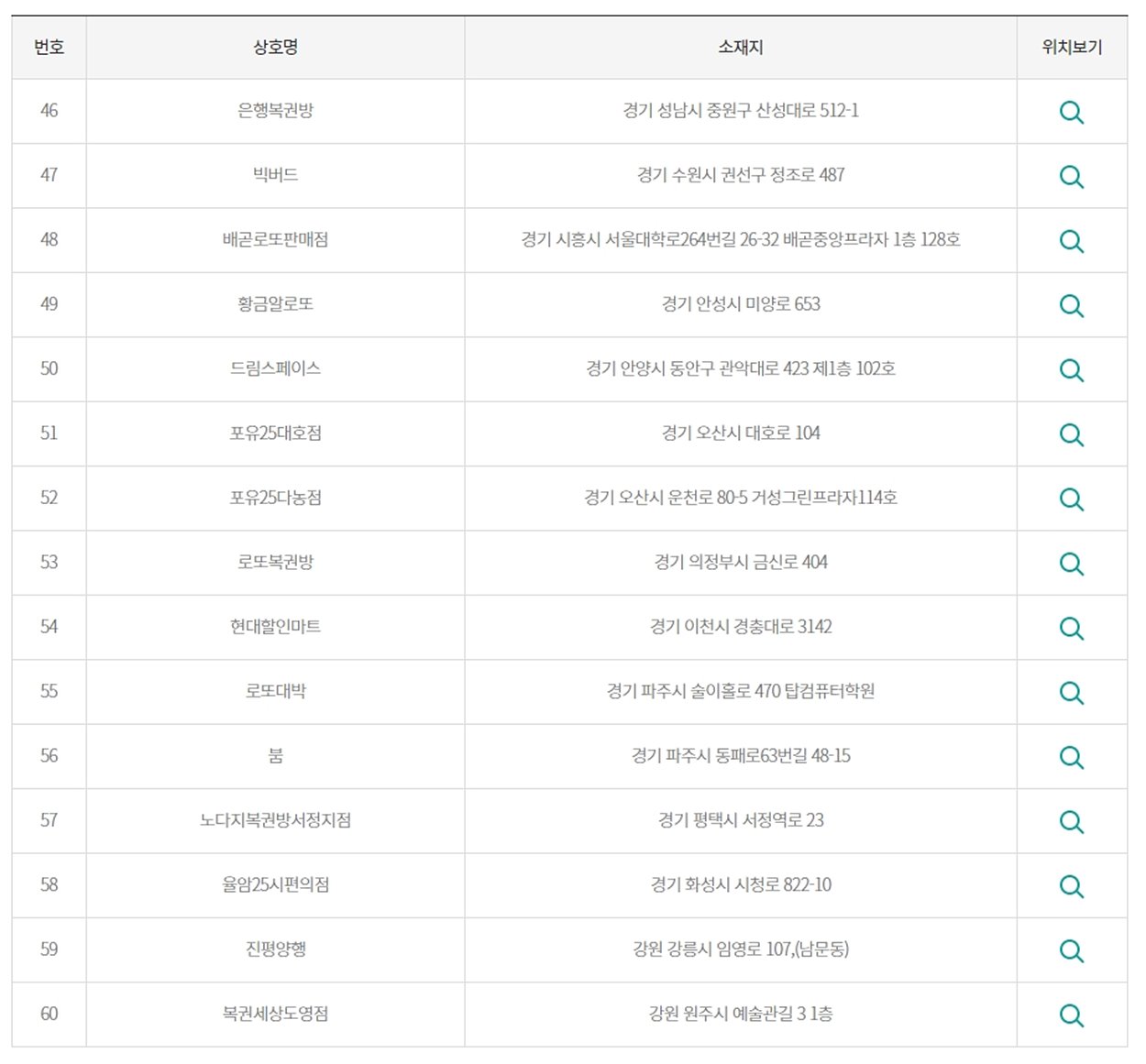Viewport: 1146px width, 1064px height.
Task: Select address 경기 평택시 서정역로 23
Action: pyautogui.click(x=741, y=819)
